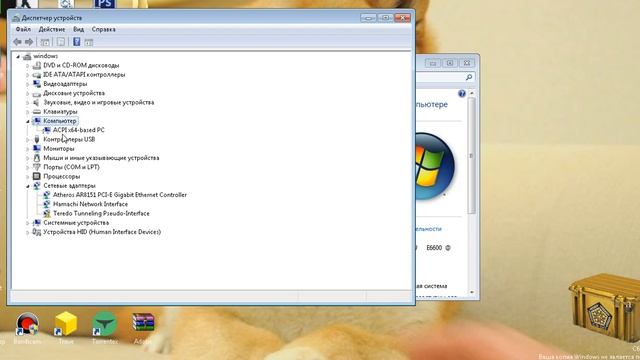640x360 pixels.
Task: Open the Вид menu
Action: [x=78, y=29]
